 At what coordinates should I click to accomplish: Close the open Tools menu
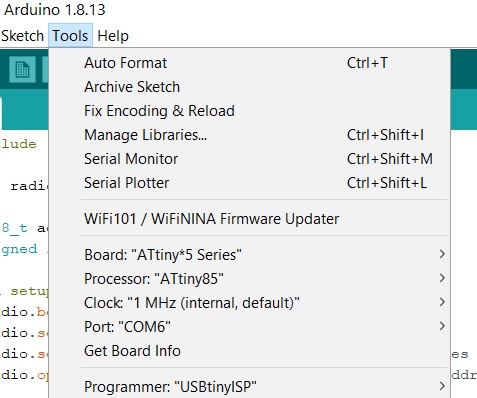pos(70,36)
